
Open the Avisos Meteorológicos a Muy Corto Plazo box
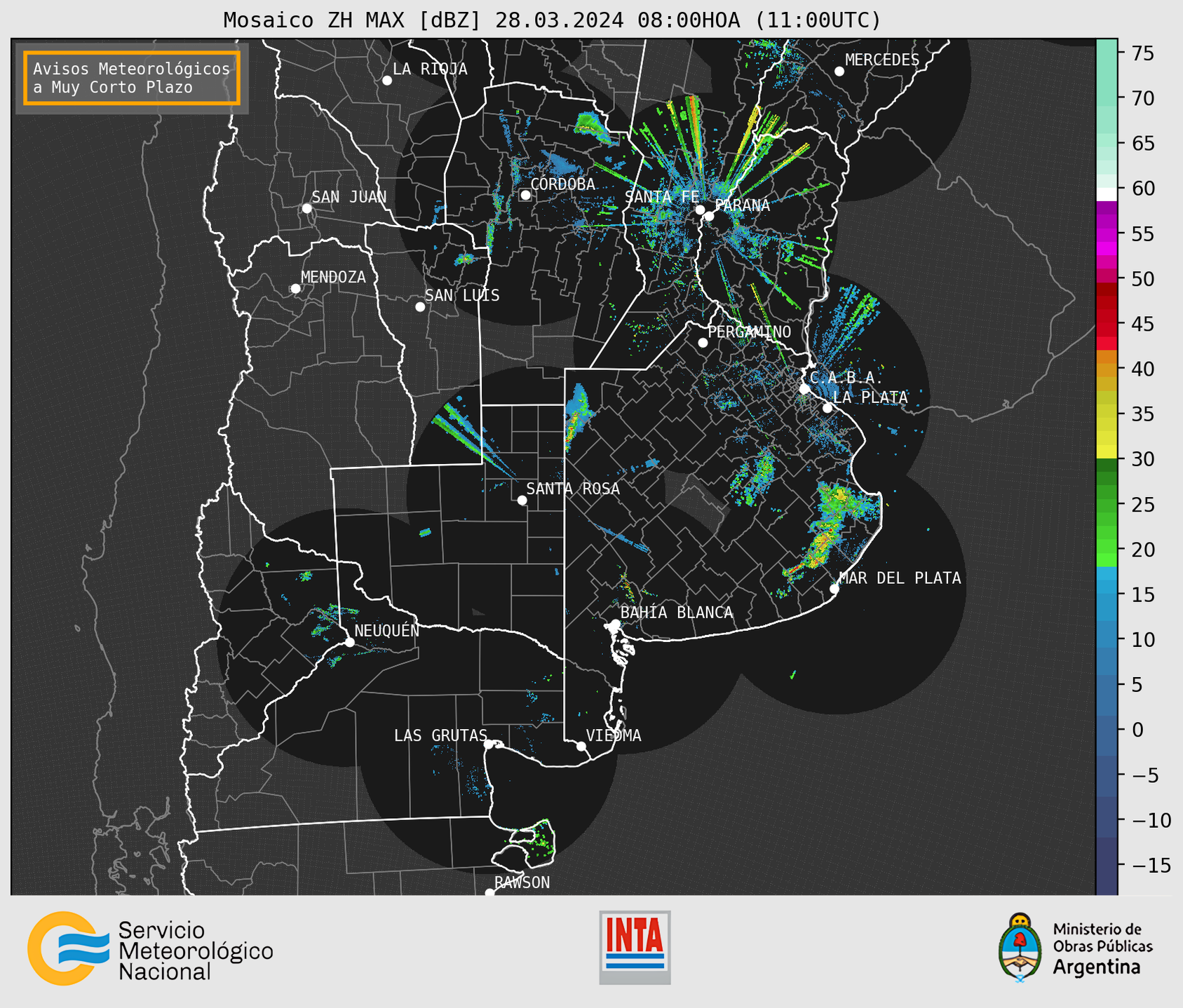[132, 78]
